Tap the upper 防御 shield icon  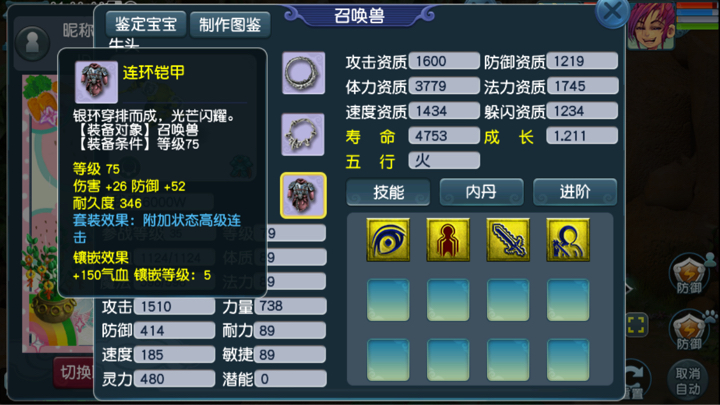(688, 276)
